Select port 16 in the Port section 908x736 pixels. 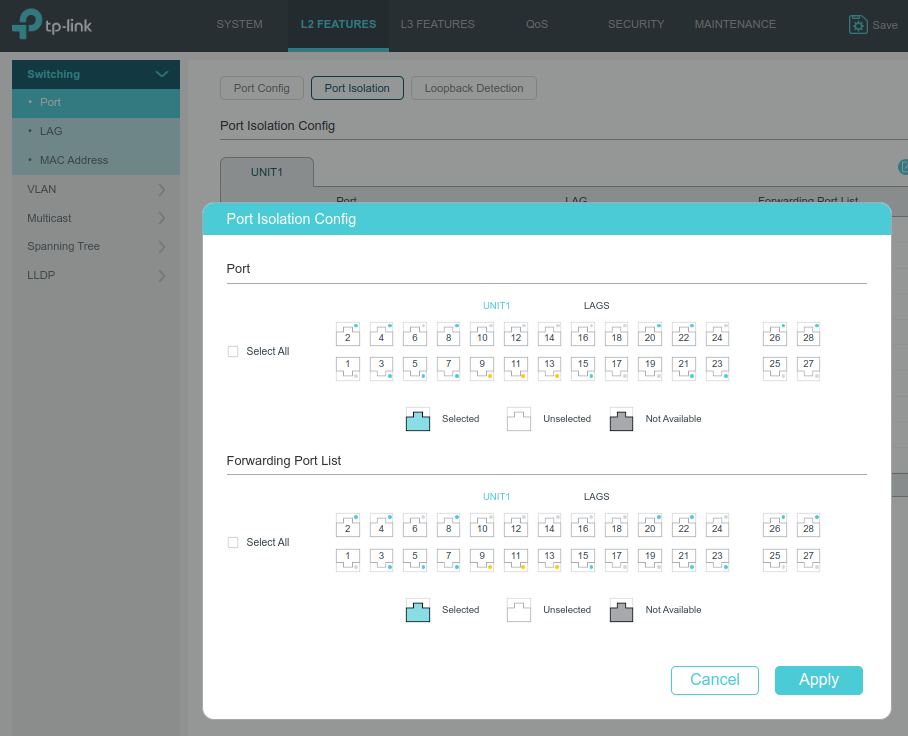[x=583, y=334]
